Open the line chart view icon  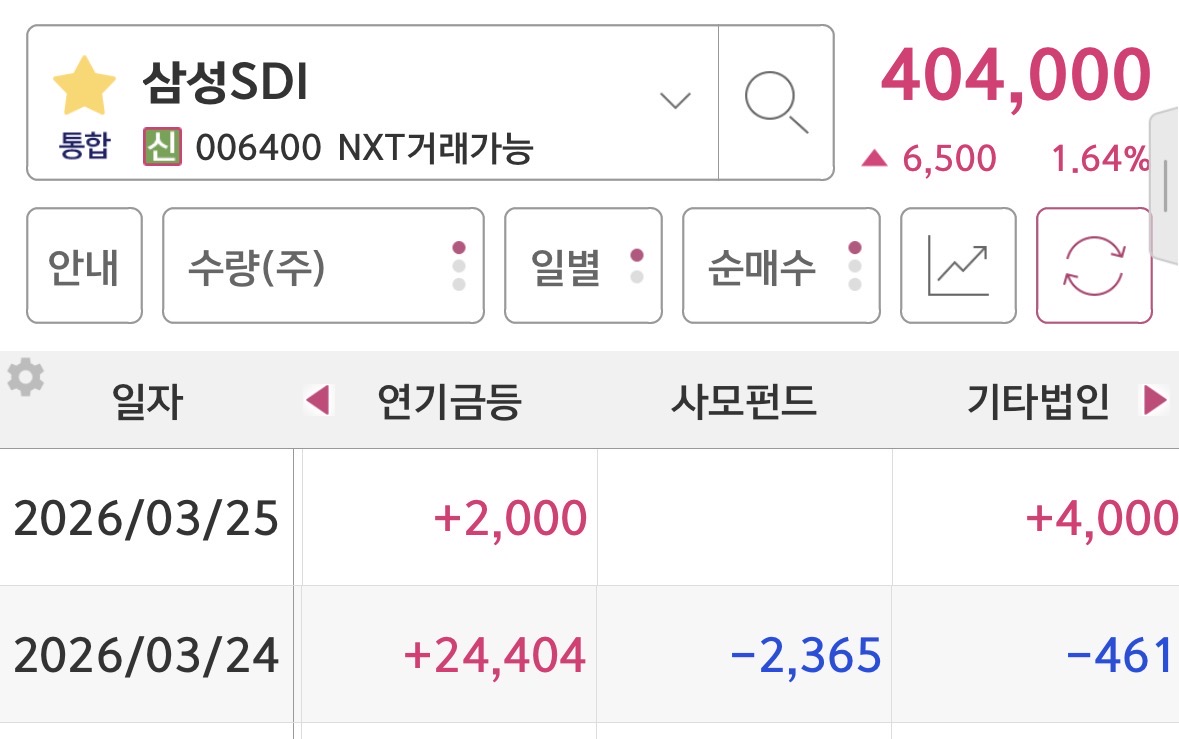(958, 266)
